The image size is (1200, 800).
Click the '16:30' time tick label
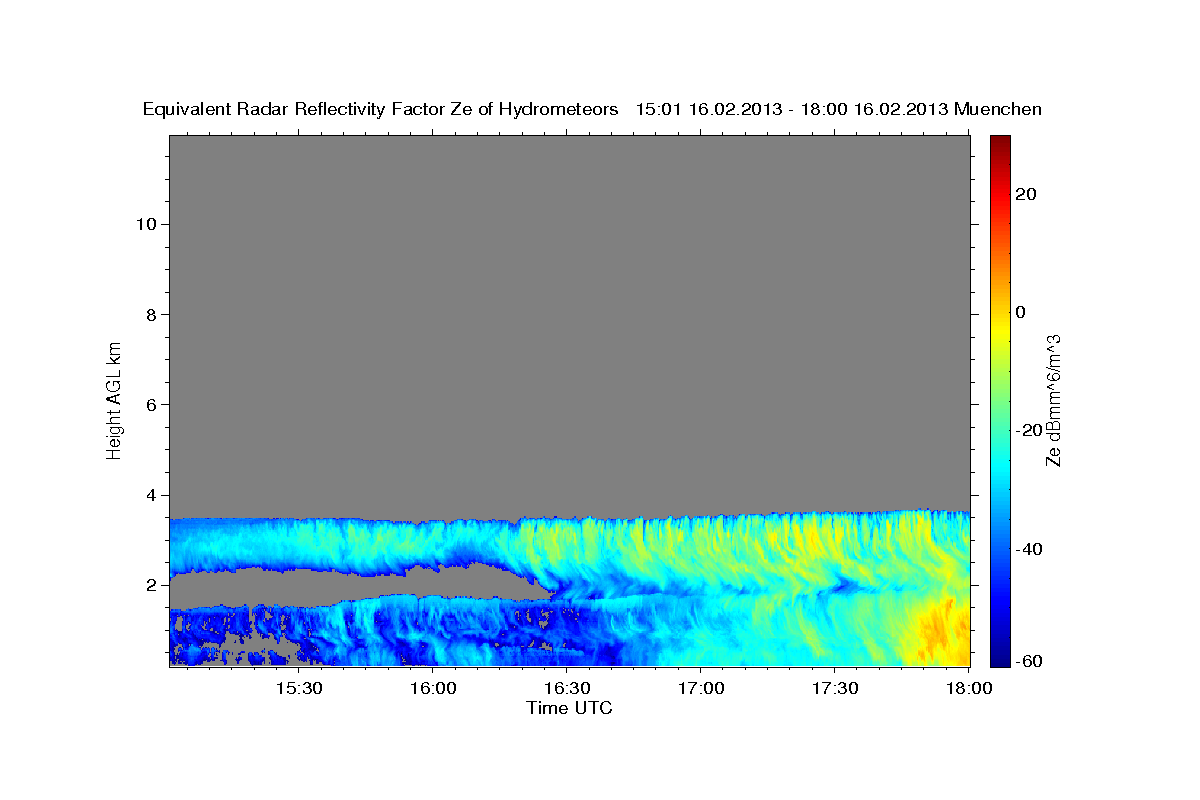pyautogui.click(x=567, y=688)
